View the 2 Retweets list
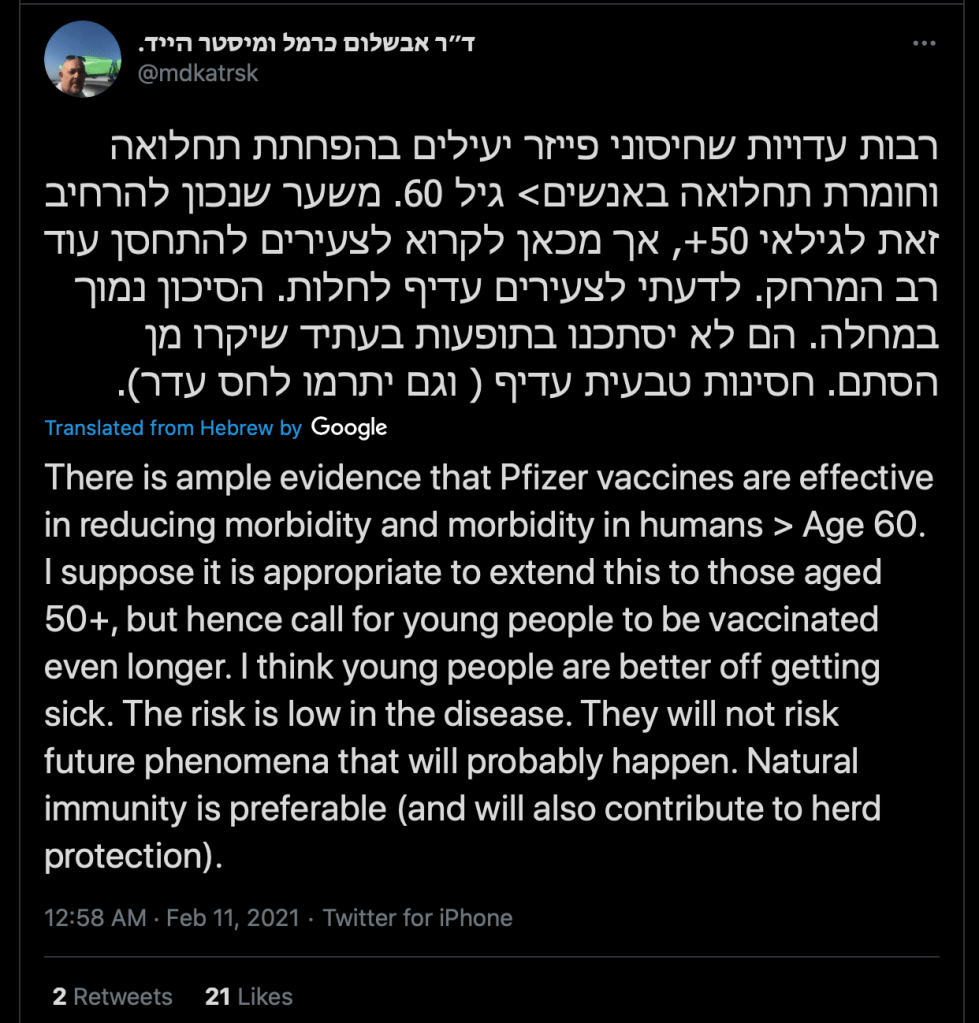979x1023 pixels. pyautogui.click(x=112, y=996)
